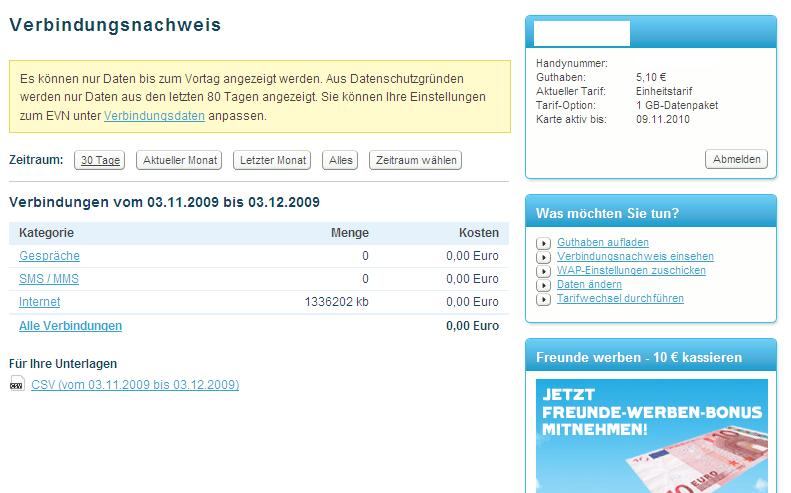Click the Aktueller Tarif value Einheitstarif
791x493 pixels.
pyautogui.click(x=664, y=91)
